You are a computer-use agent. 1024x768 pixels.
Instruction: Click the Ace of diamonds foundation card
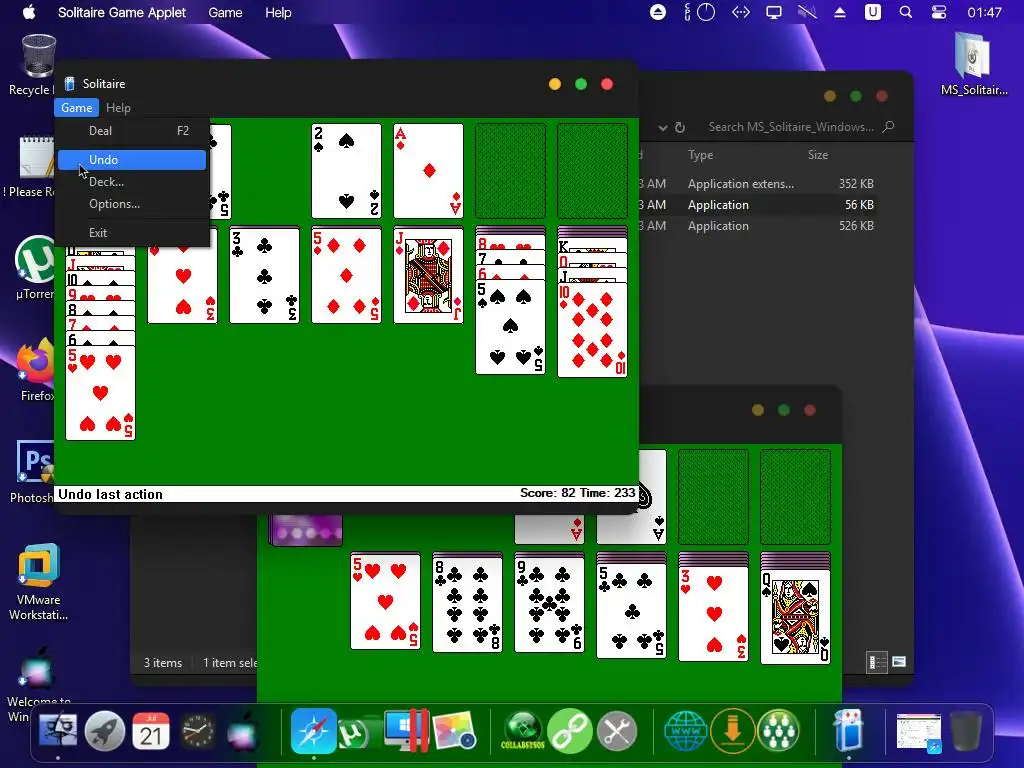coord(428,171)
